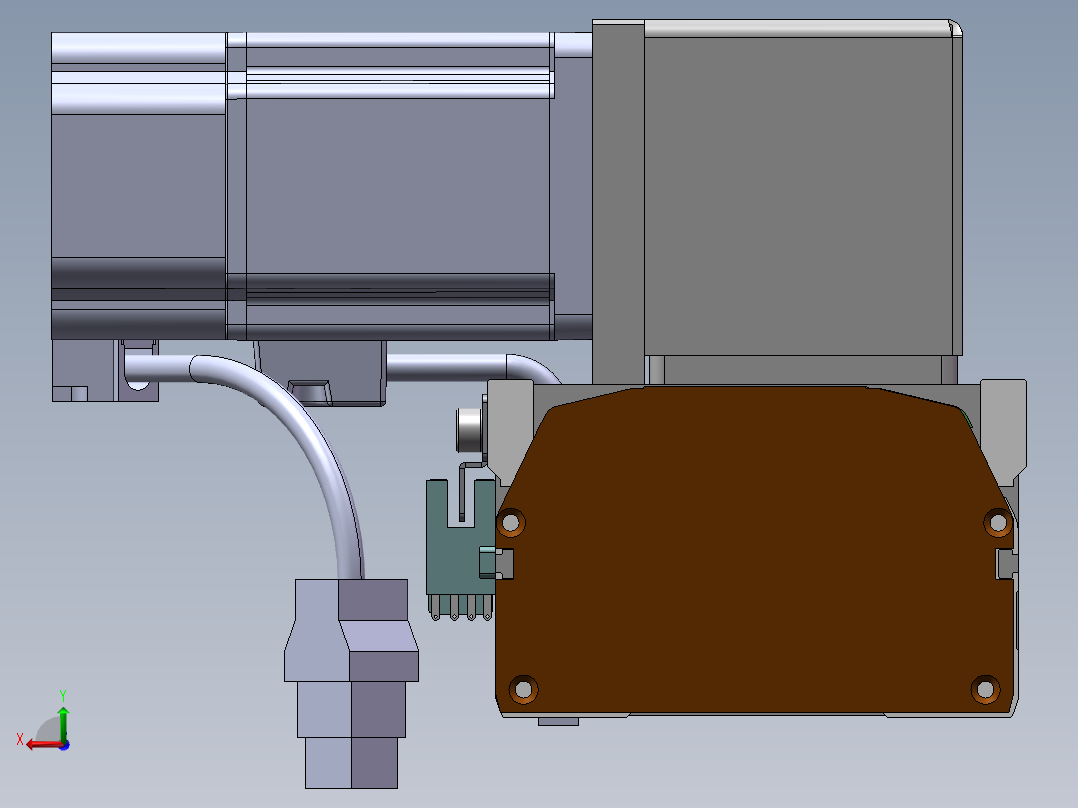Click the blue Z axis dot on triad
Screen dimensions: 1078x808
pos(64,745)
